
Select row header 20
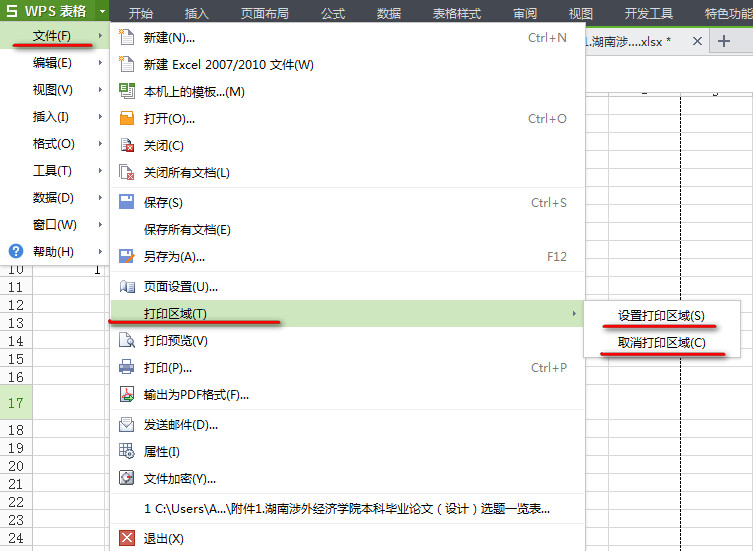click(16, 465)
